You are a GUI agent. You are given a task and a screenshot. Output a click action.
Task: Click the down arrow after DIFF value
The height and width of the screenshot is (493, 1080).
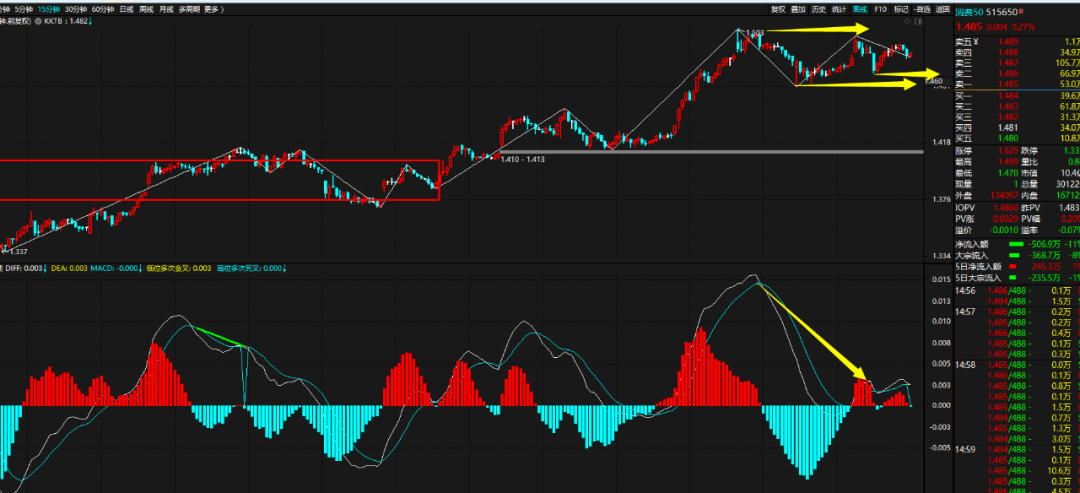point(46,269)
